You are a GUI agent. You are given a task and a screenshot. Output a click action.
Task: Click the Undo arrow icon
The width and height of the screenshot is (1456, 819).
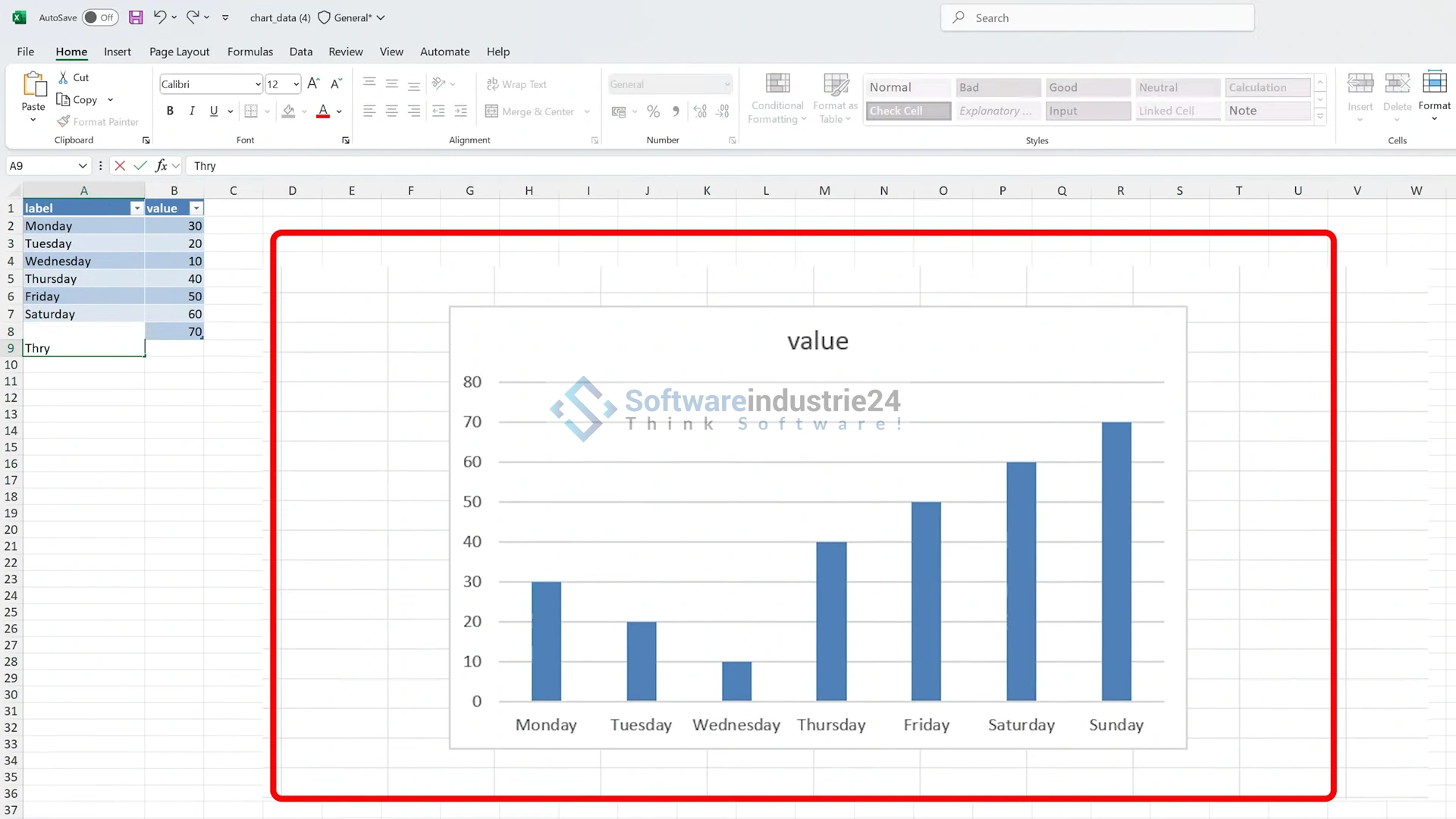pos(159,17)
